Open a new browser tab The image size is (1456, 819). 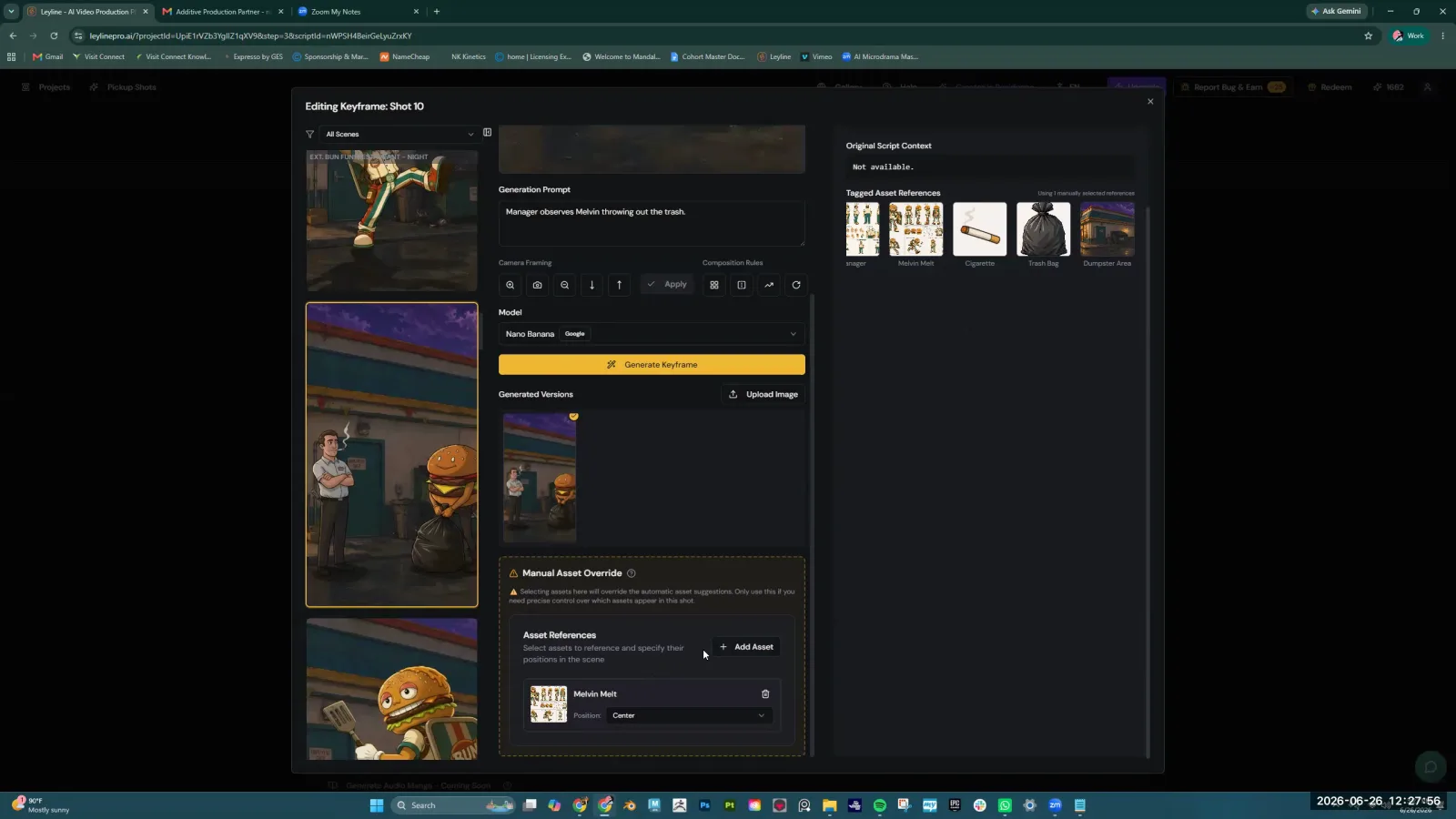click(437, 11)
